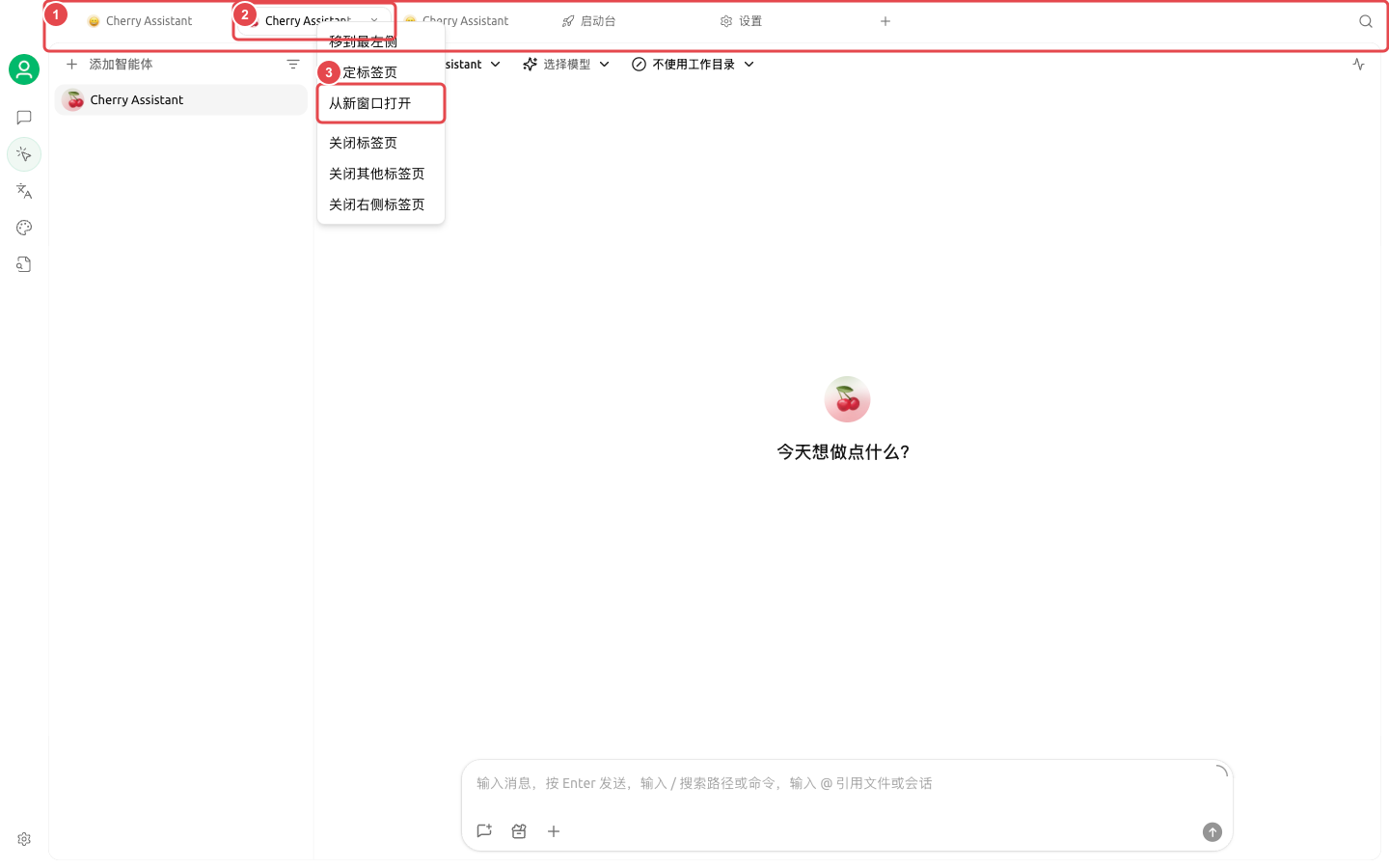1389x868 pixels.
Task: Click the activity pulse icon in the top right
Action: tap(1358, 65)
